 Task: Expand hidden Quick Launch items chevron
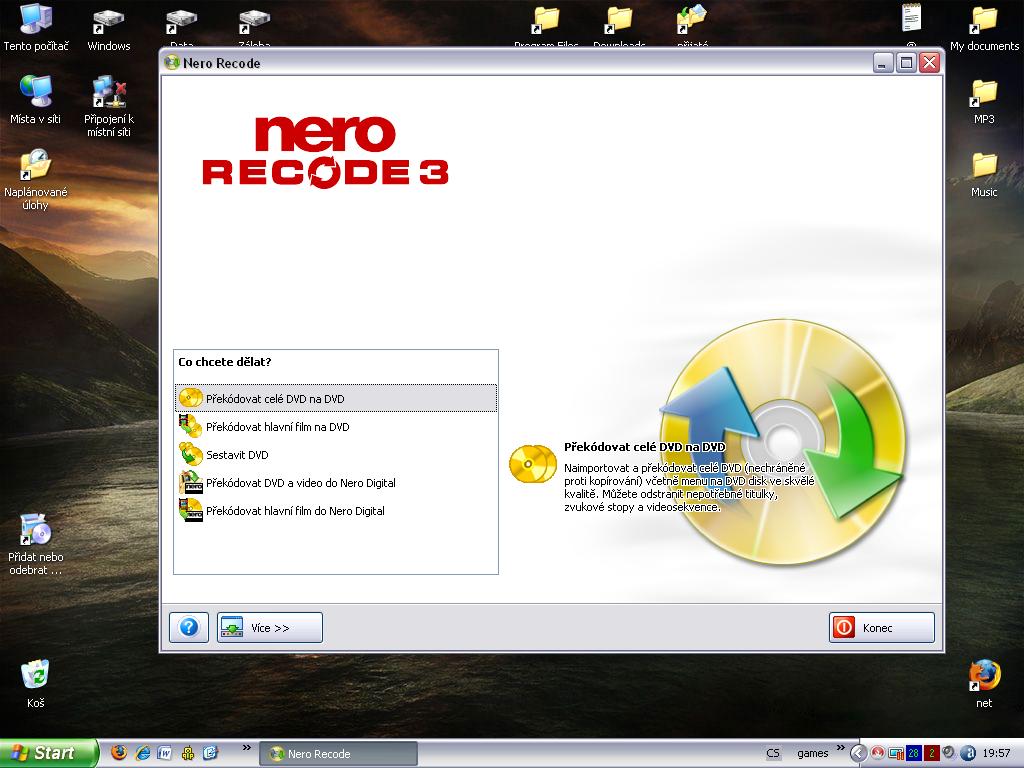point(246,748)
